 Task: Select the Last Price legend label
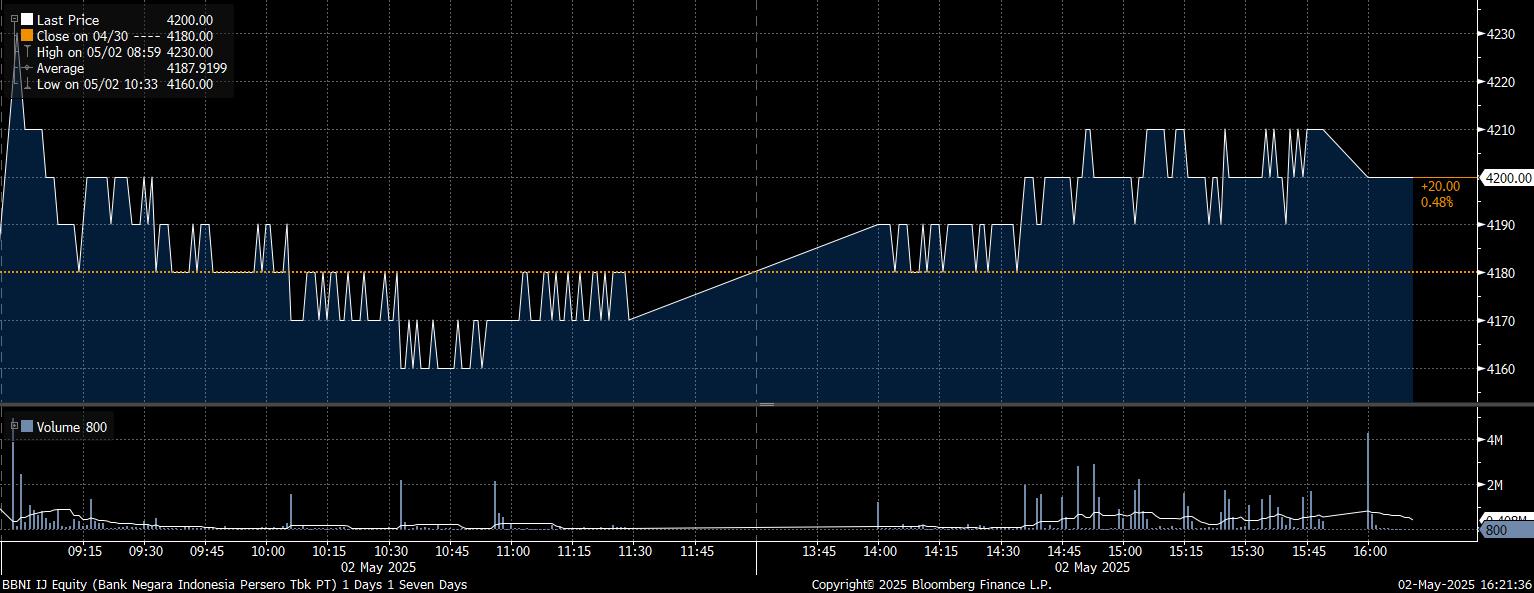tap(68, 20)
